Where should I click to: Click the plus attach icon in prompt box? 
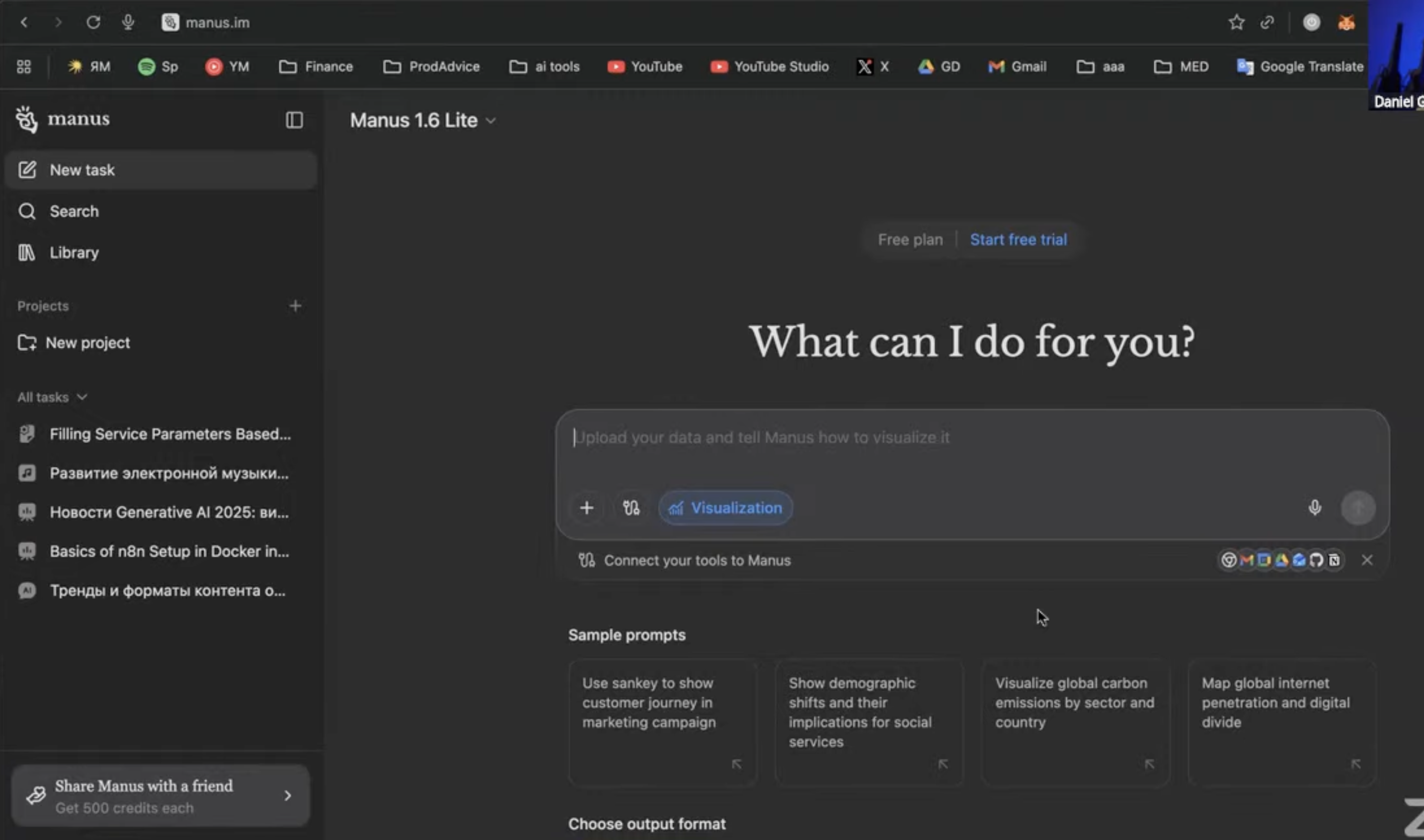coord(587,508)
